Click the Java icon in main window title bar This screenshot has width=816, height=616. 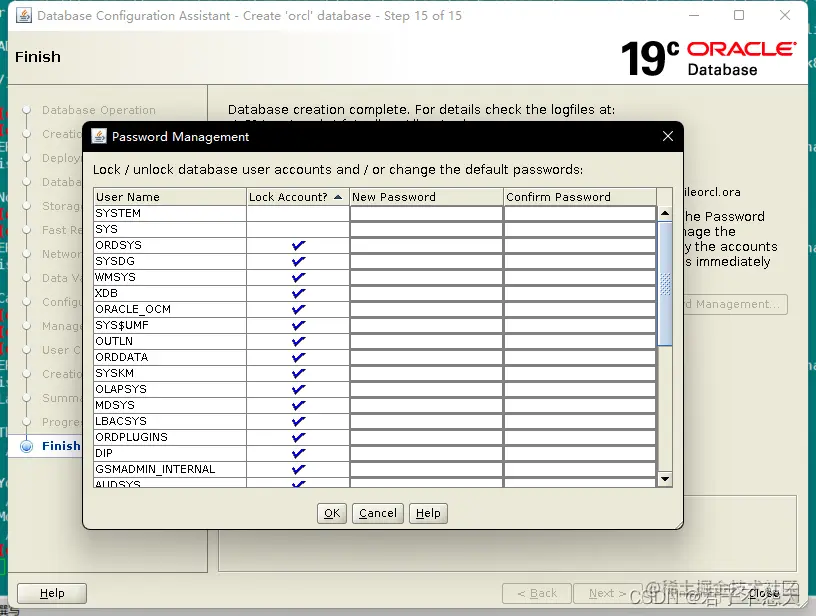[x=23, y=16]
